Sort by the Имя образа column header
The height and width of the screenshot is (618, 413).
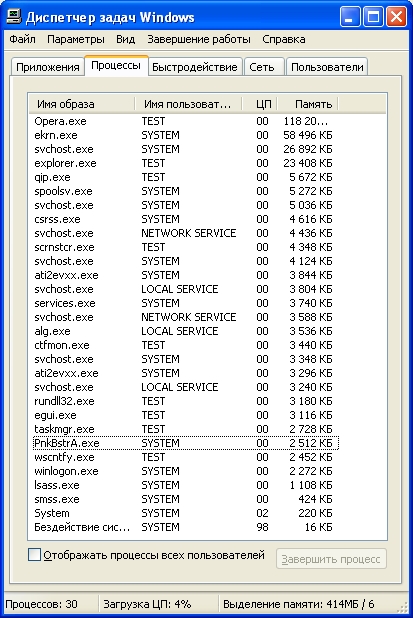82,104
